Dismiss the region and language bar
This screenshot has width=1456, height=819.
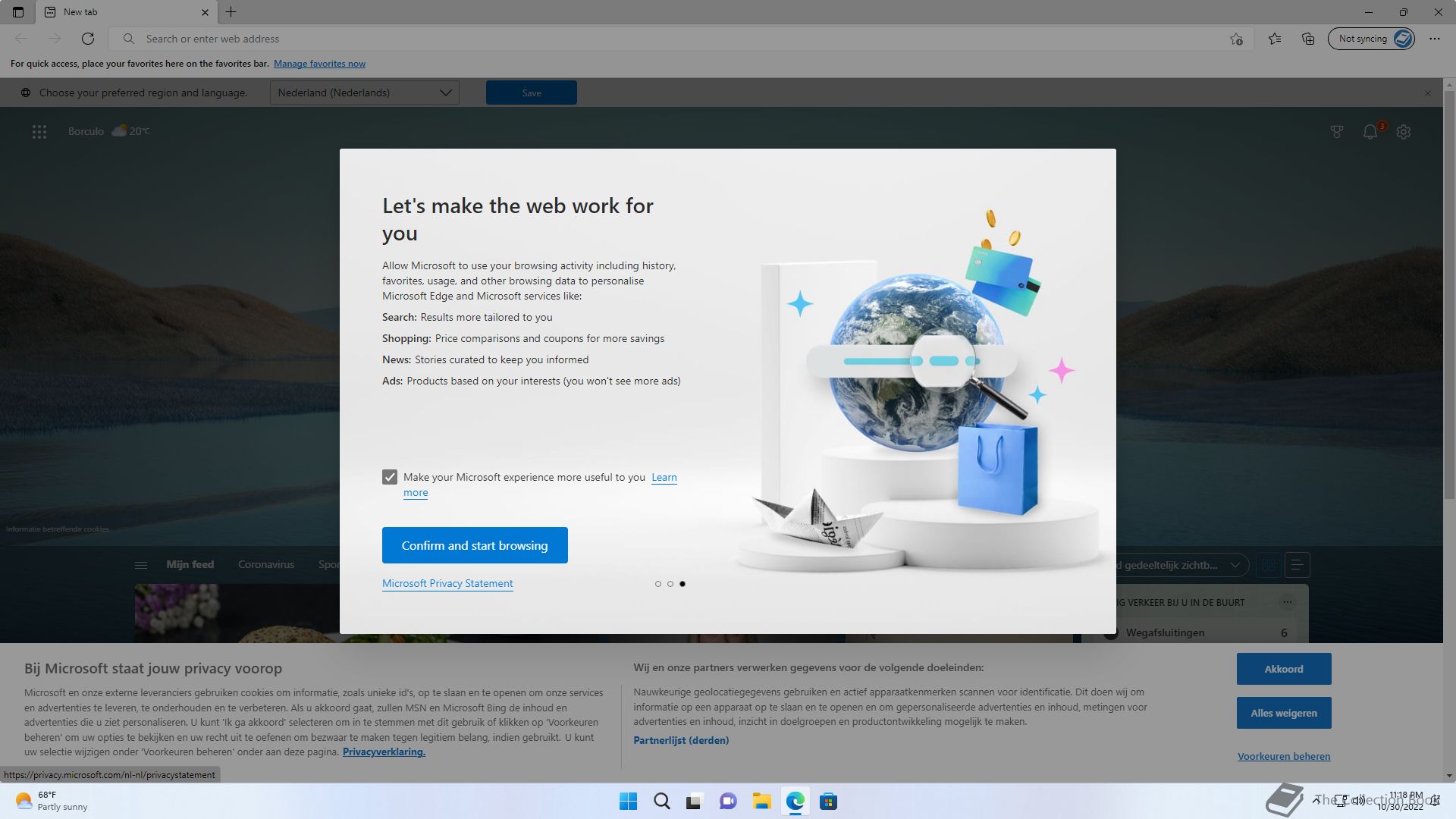pos(1427,93)
